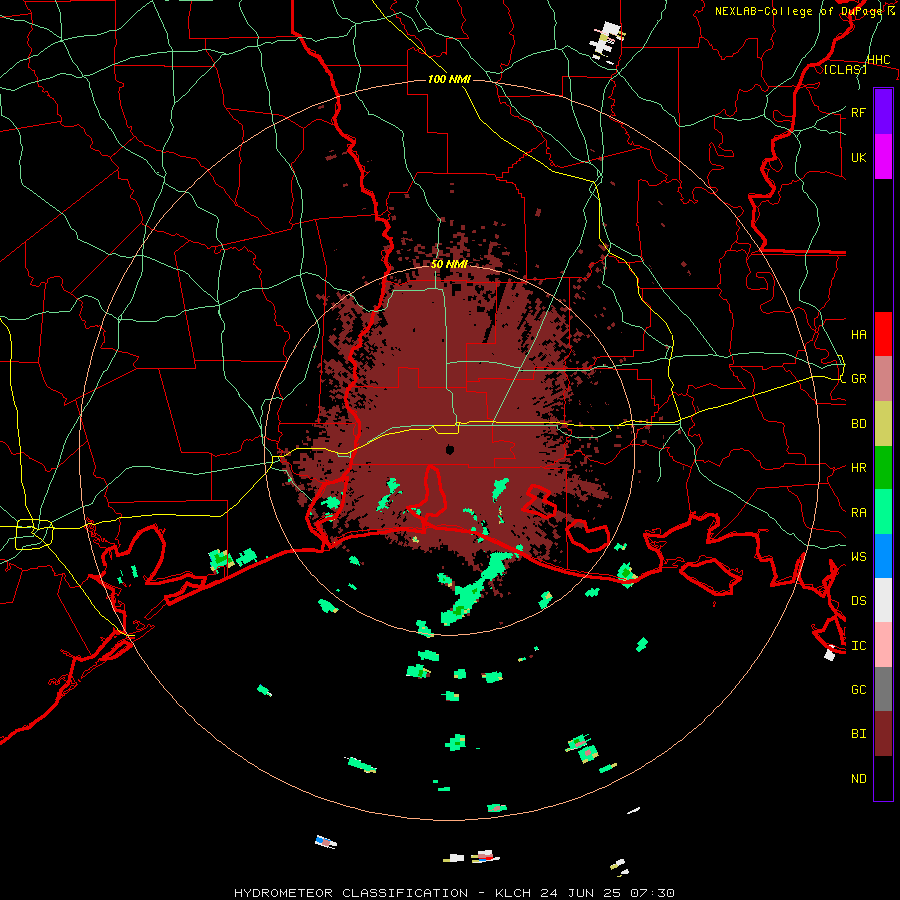Click the UK magenta legend swatch
900x900 pixels.
point(883,157)
